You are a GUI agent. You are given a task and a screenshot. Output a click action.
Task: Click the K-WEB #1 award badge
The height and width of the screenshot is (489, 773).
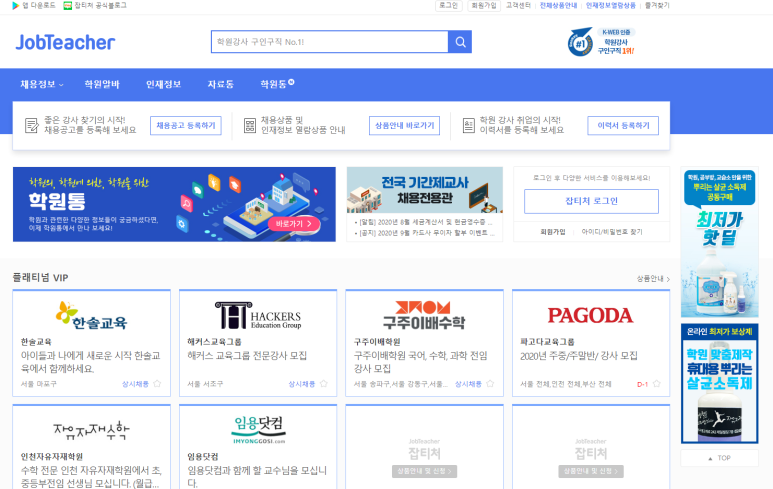[601, 41]
